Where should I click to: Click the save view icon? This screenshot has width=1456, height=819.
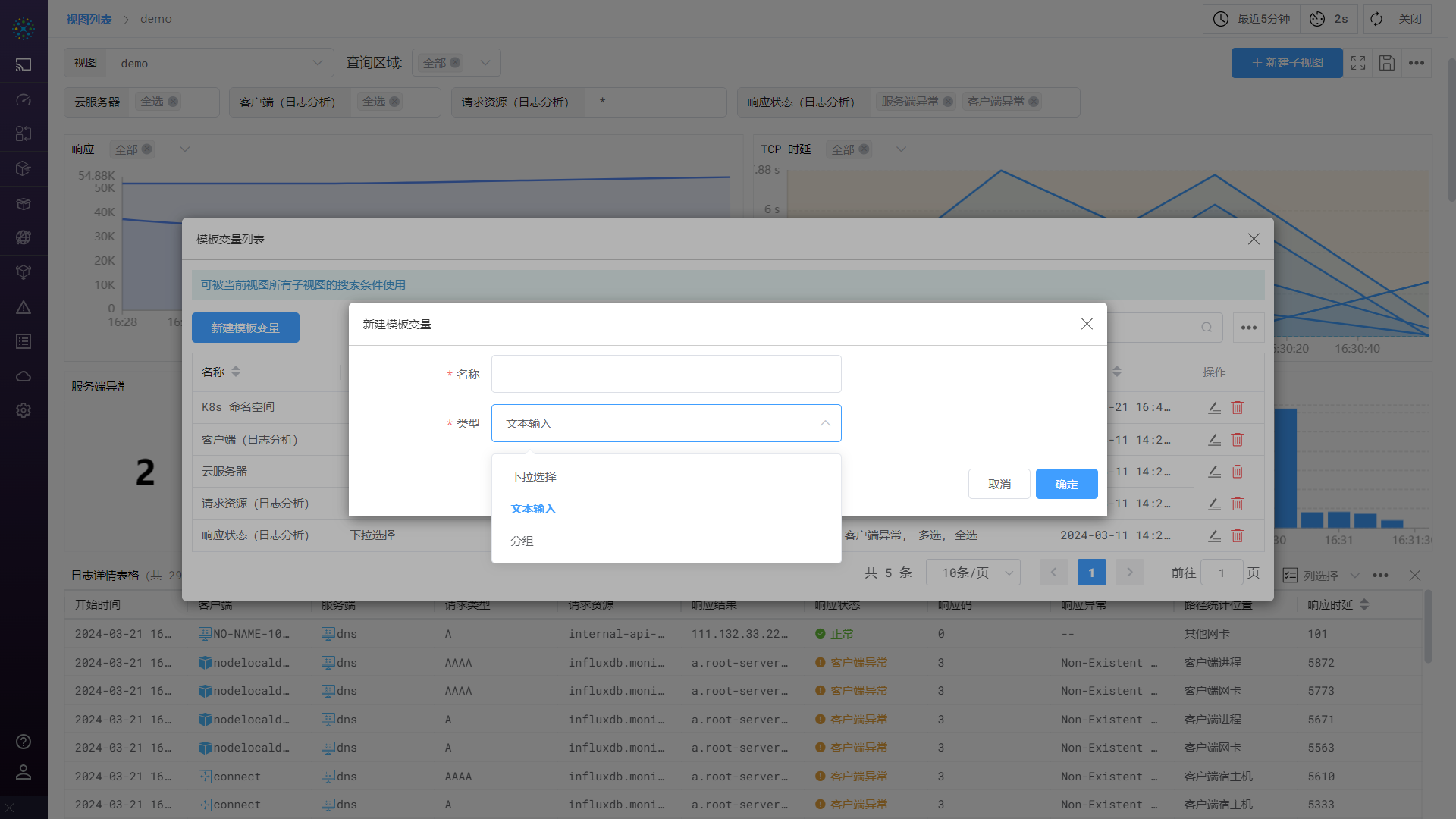pyautogui.click(x=1387, y=63)
